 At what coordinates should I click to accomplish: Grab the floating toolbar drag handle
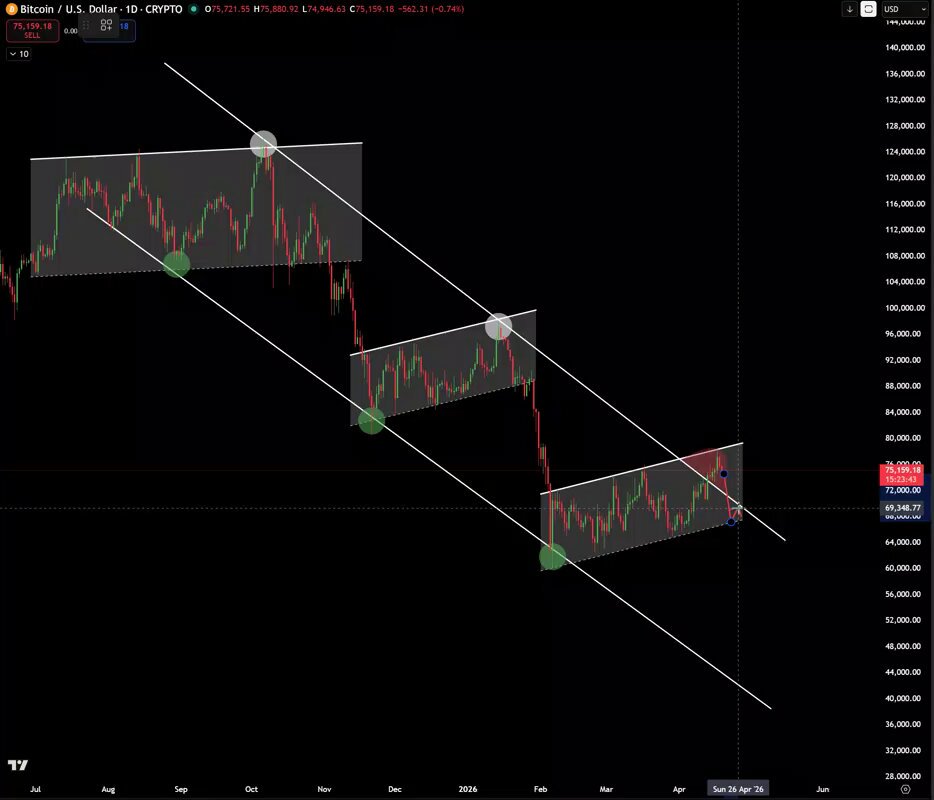pos(86,25)
